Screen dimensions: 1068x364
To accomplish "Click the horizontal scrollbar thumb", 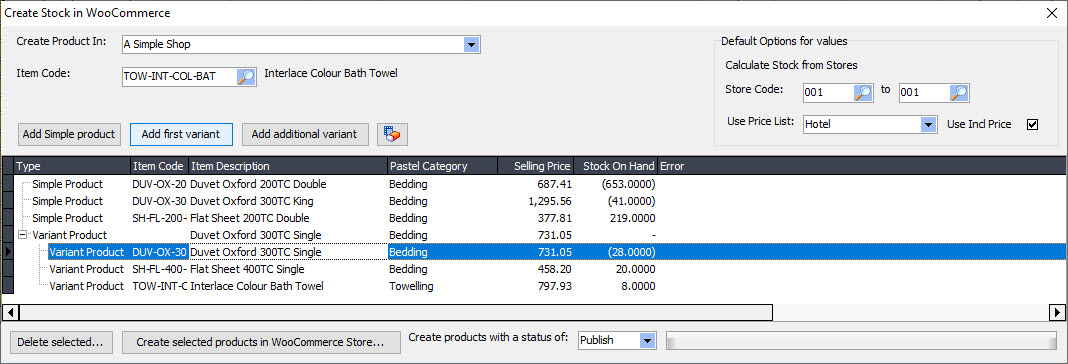I will click(396, 312).
